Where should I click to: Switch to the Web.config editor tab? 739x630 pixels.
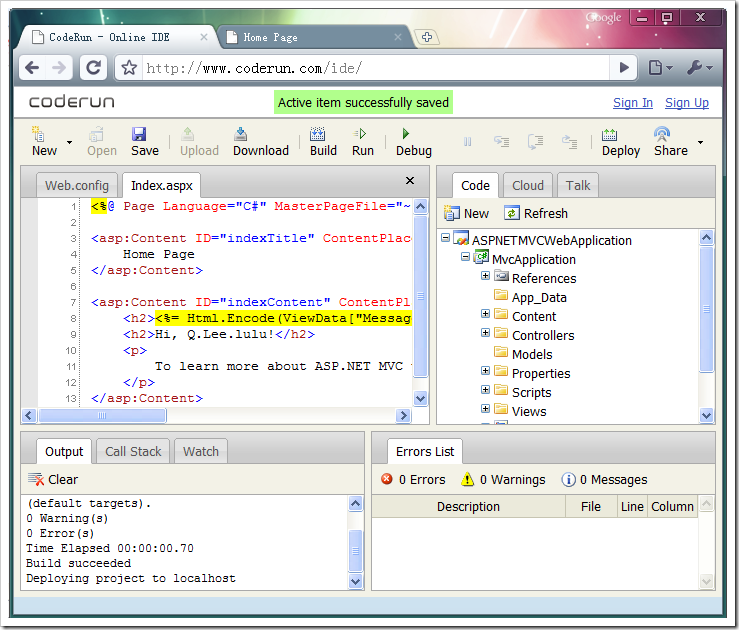pos(76,185)
